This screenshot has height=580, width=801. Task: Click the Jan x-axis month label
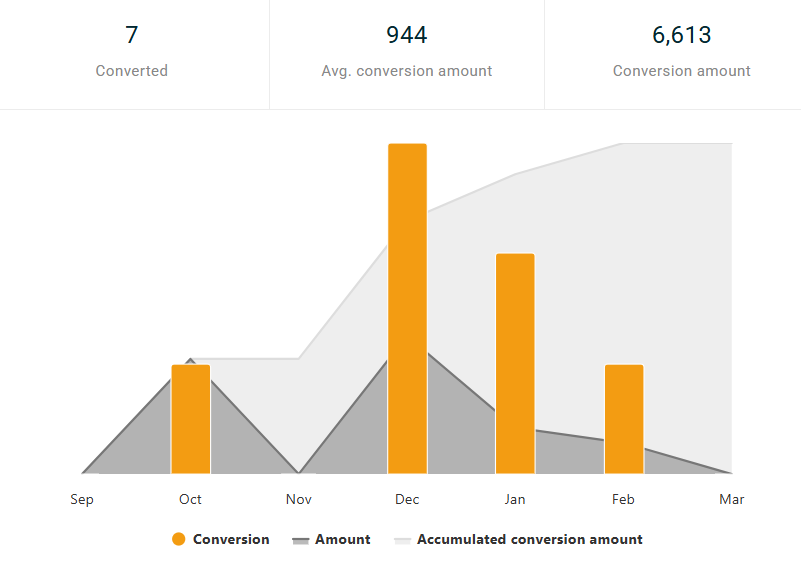point(515,499)
